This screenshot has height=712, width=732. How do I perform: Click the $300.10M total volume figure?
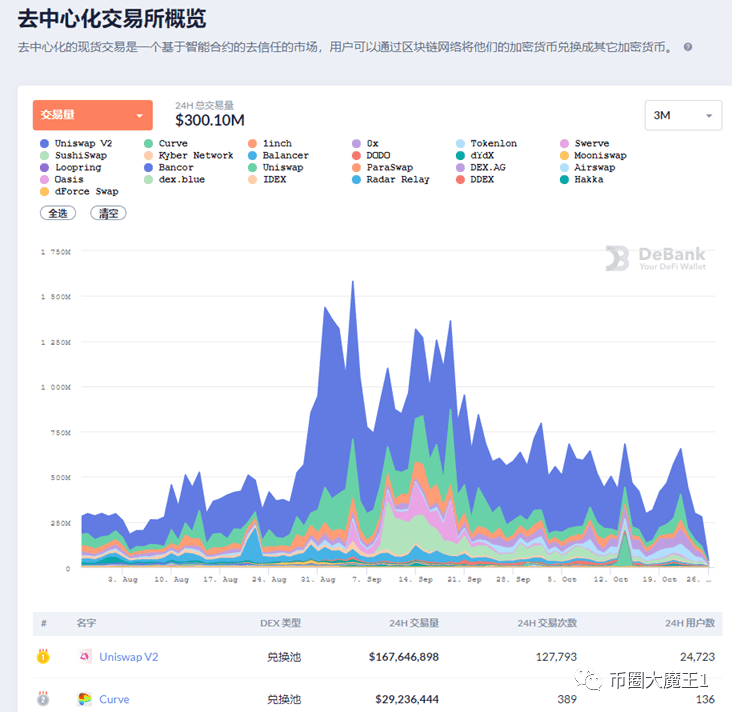pos(210,120)
